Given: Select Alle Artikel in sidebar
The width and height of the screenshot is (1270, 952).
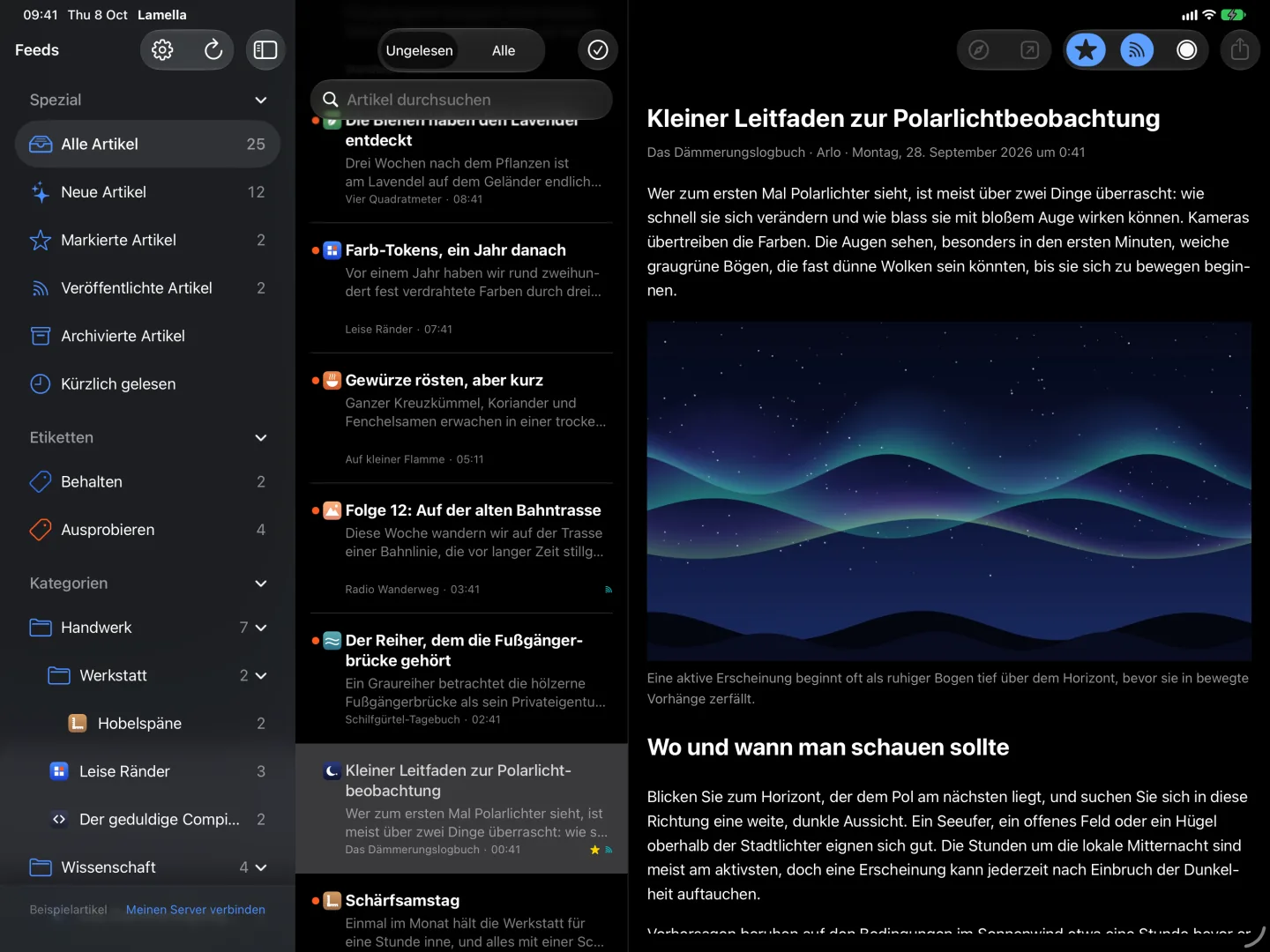Looking at the screenshot, I should [147, 145].
